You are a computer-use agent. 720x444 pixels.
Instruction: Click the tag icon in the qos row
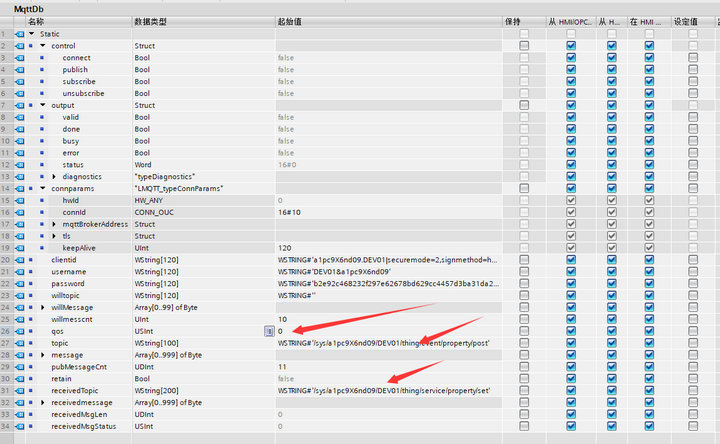(x=20, y=330)
